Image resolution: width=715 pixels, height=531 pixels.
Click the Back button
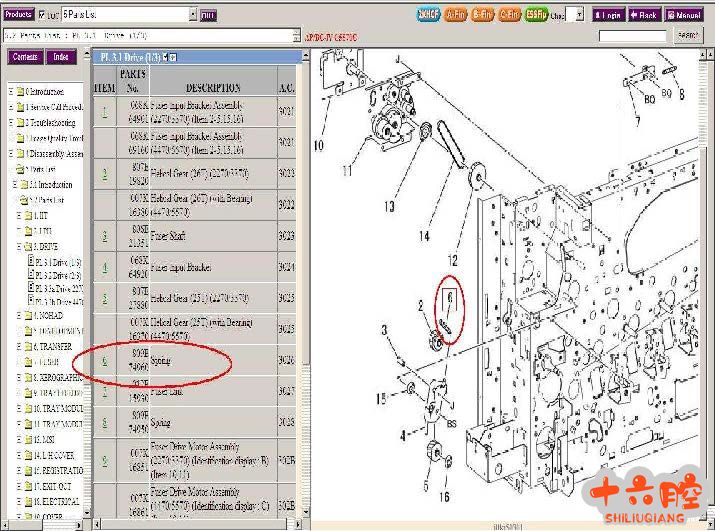click(x=645, y=15)
